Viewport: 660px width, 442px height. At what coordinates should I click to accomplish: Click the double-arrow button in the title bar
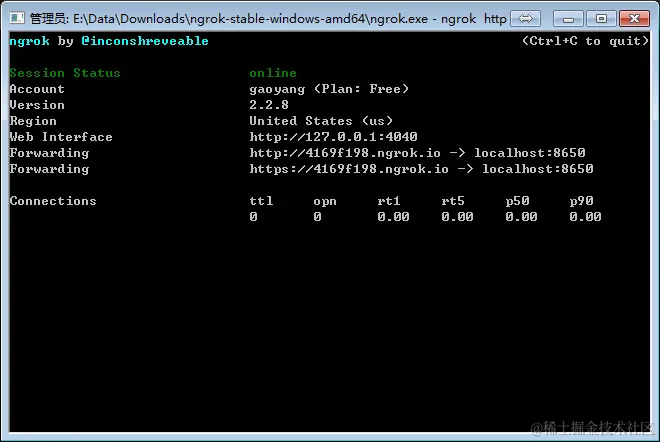point(525,19)
